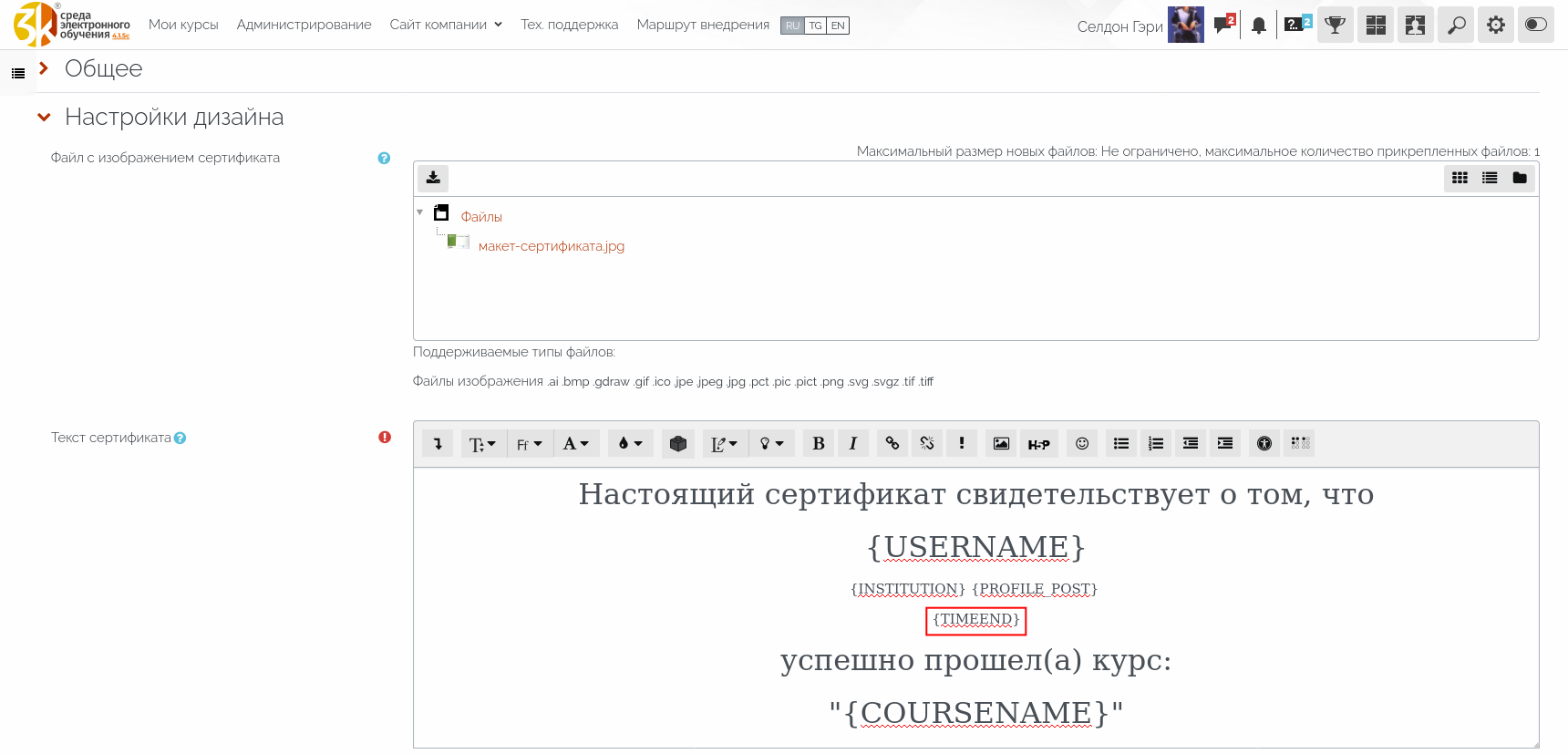
Task: Open the Сайт компании menu
Action: click(x=445, y=25)
